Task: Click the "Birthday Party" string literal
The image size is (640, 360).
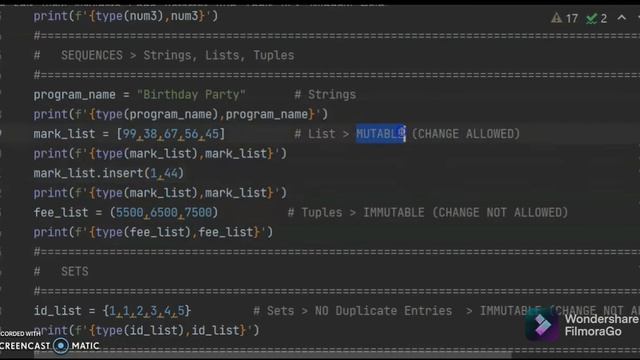Action: [191, 95]
